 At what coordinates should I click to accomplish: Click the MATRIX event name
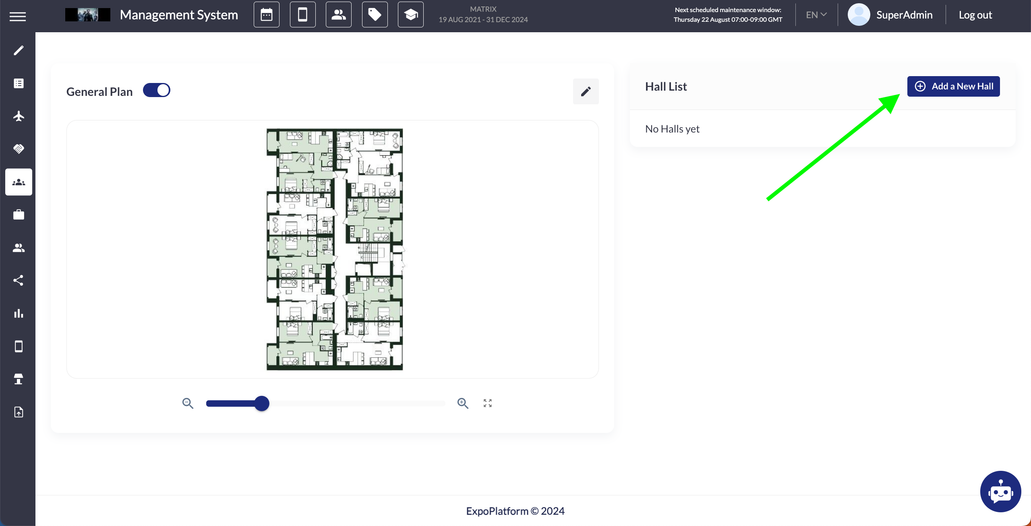483,9
